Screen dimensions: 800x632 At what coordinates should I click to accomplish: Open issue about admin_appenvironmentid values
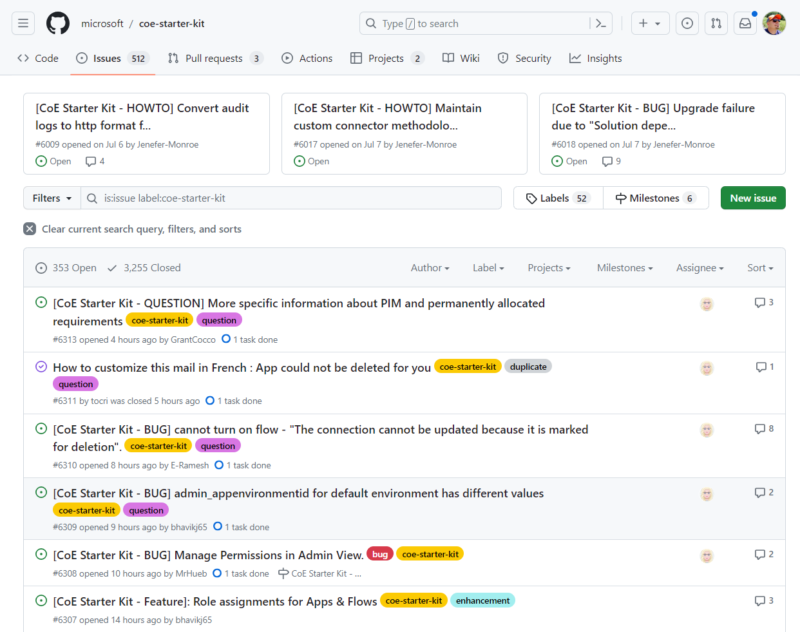tap(298, 493)
